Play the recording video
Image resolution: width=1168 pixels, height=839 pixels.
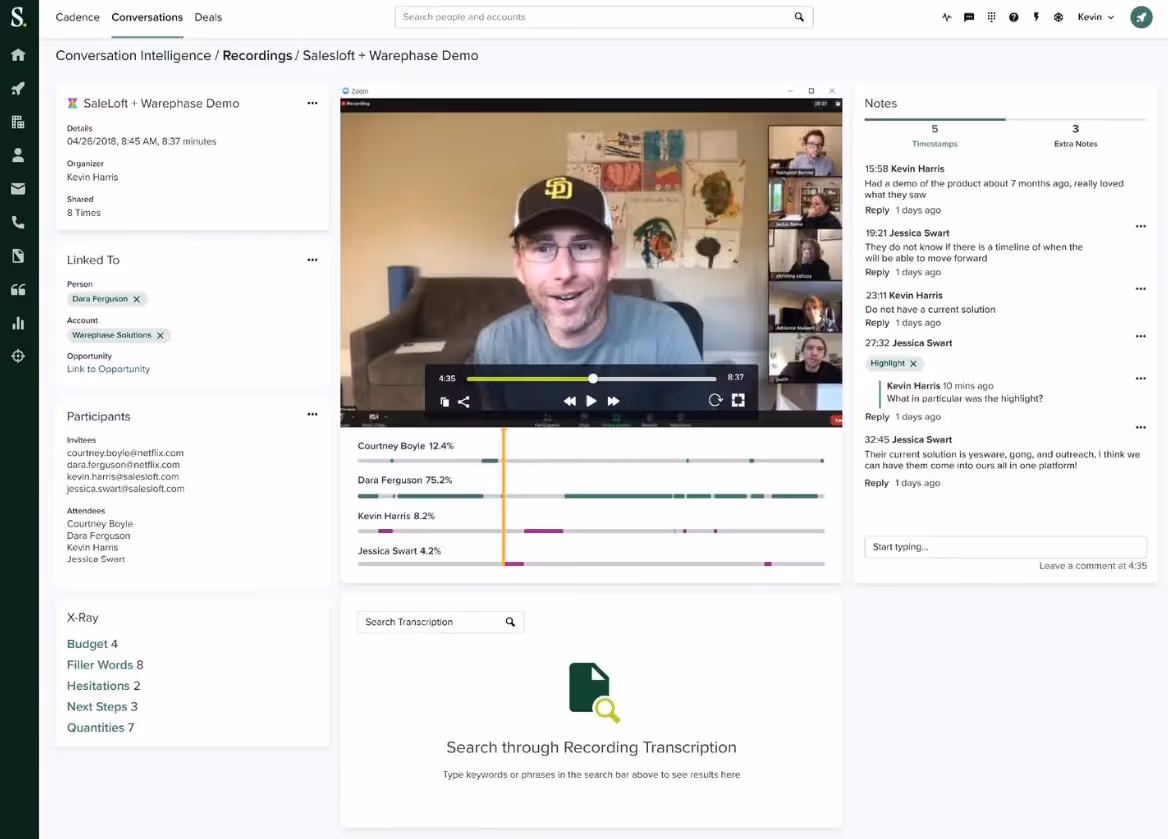click(591, 401)
